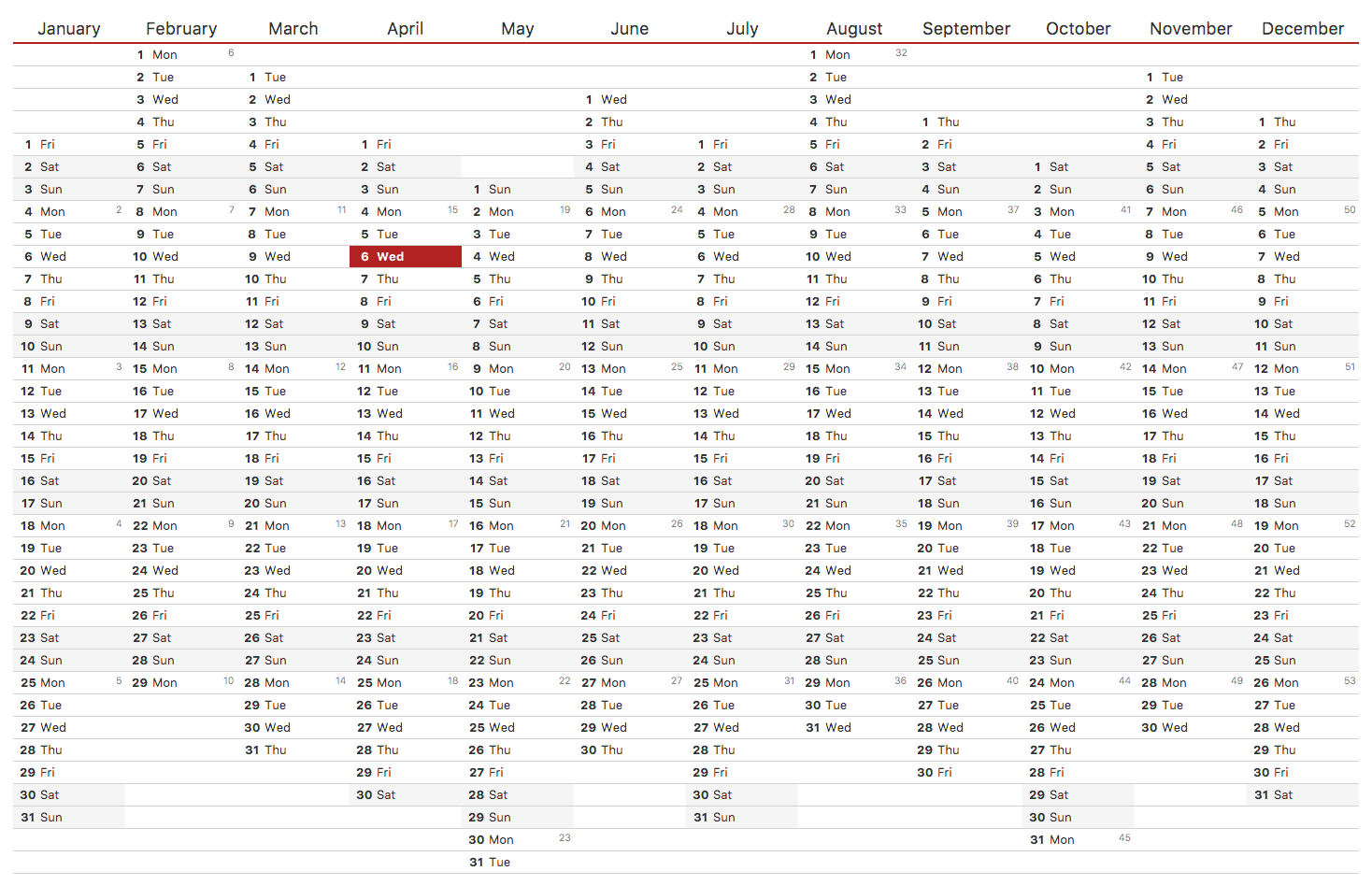The height and width of the screenshot is (885, 1372).
Task: Select 24 Thu in November
Action: tap(1191, 592)
